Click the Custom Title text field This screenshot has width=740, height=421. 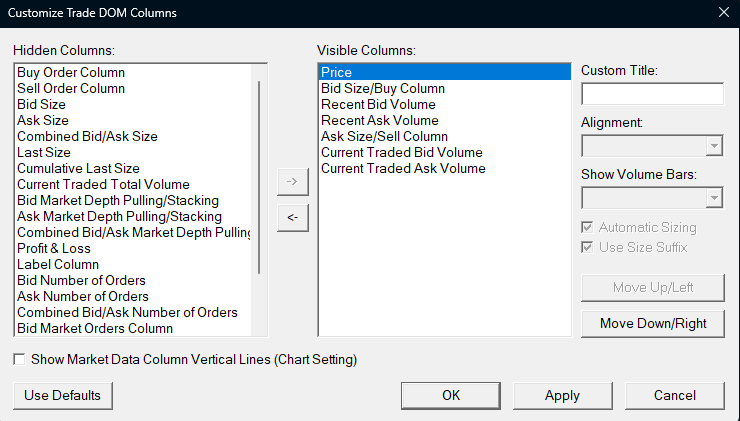tap(652, 94)
